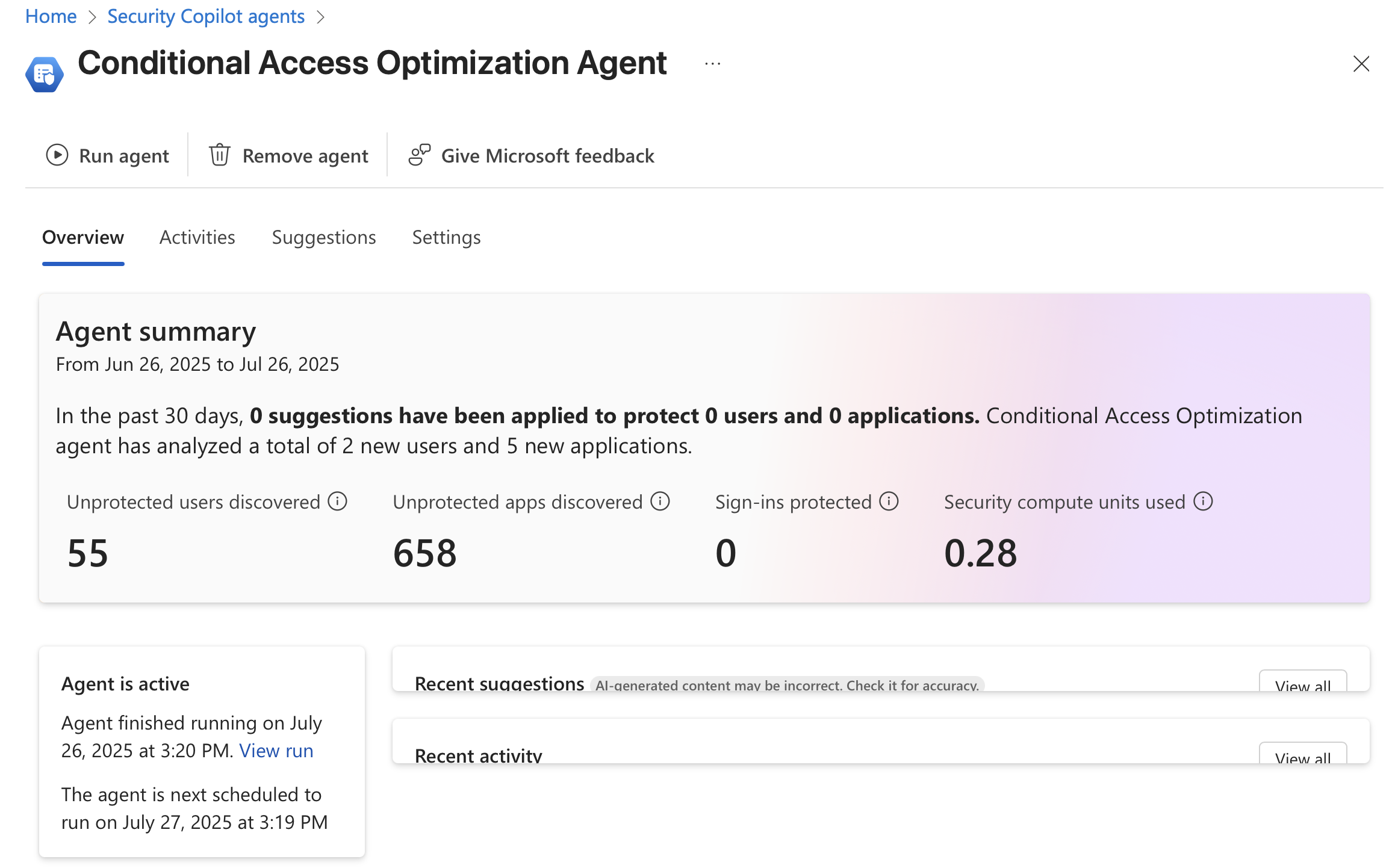Click the breadcrumb chevron after Home

pyautogui.click(x=92, y=17)
